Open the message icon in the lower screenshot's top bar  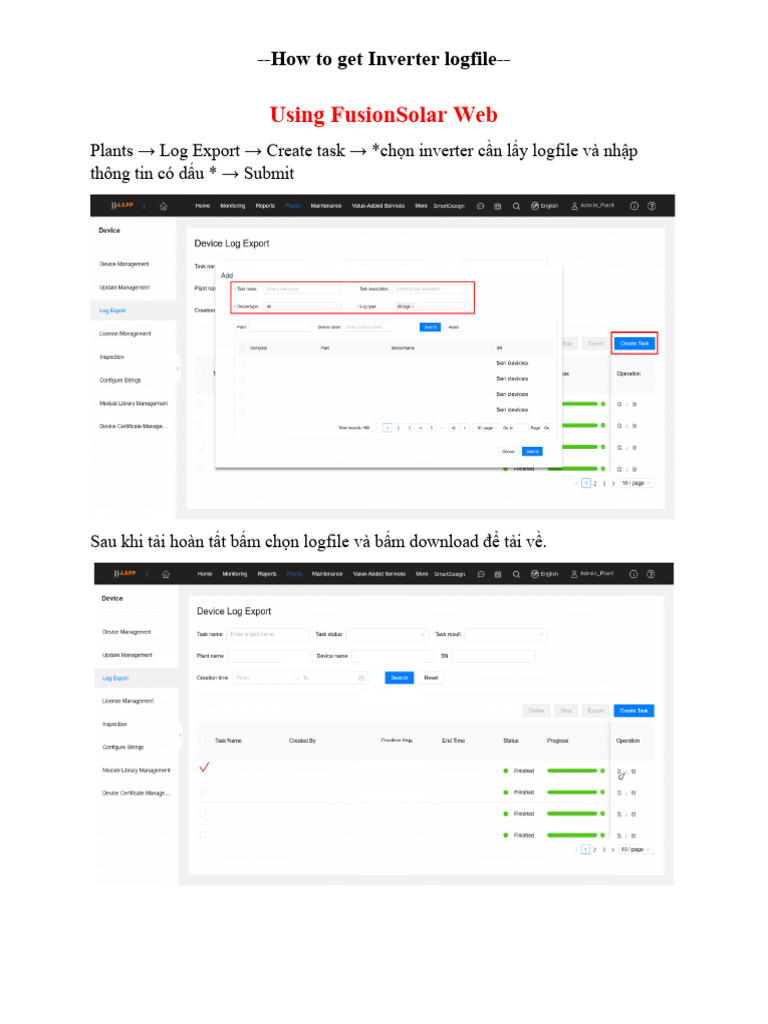481,574
